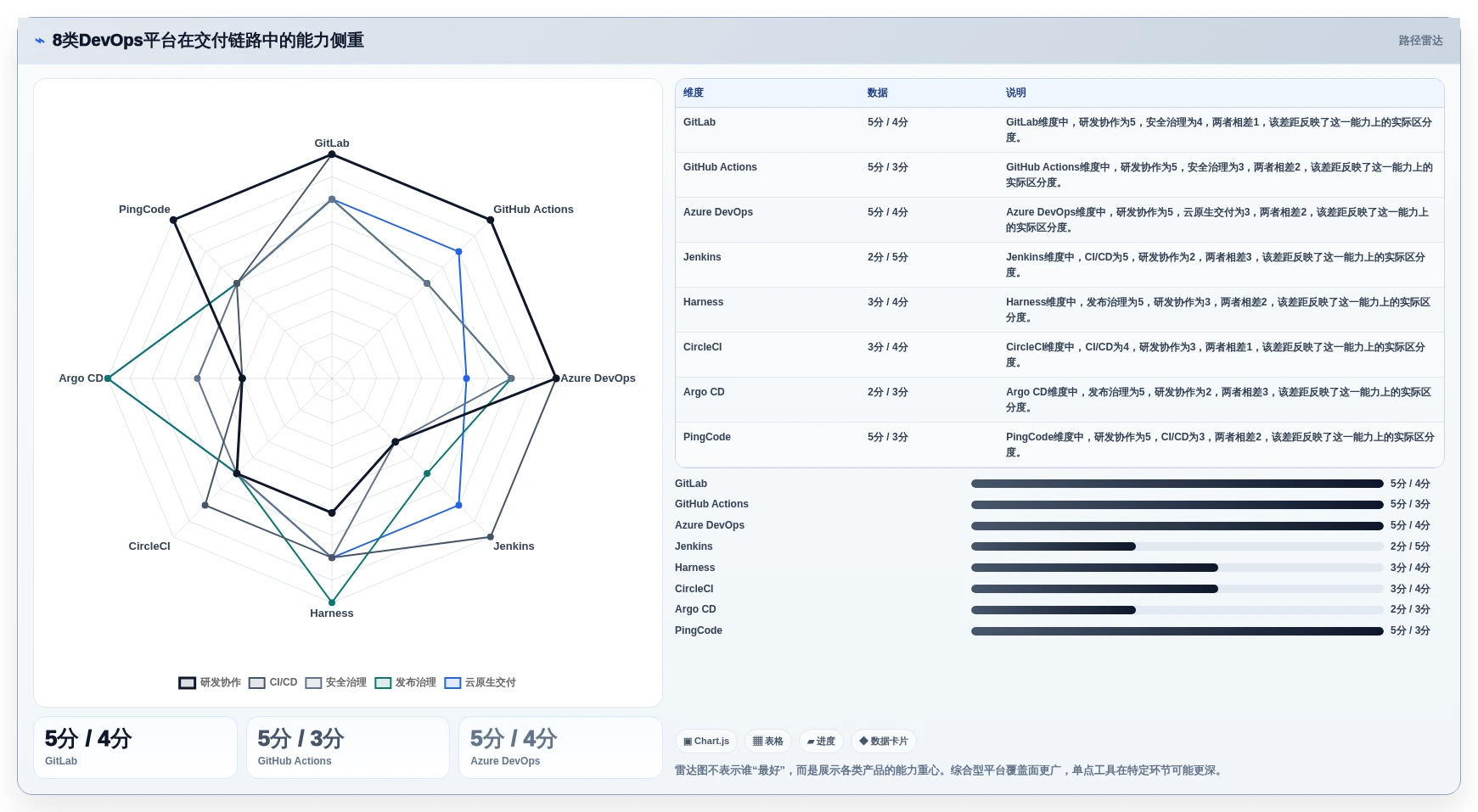This screenshot has width=1478, height=812.
Task: Click the Azure DevOps progress bar
Action: [1177, 526]
